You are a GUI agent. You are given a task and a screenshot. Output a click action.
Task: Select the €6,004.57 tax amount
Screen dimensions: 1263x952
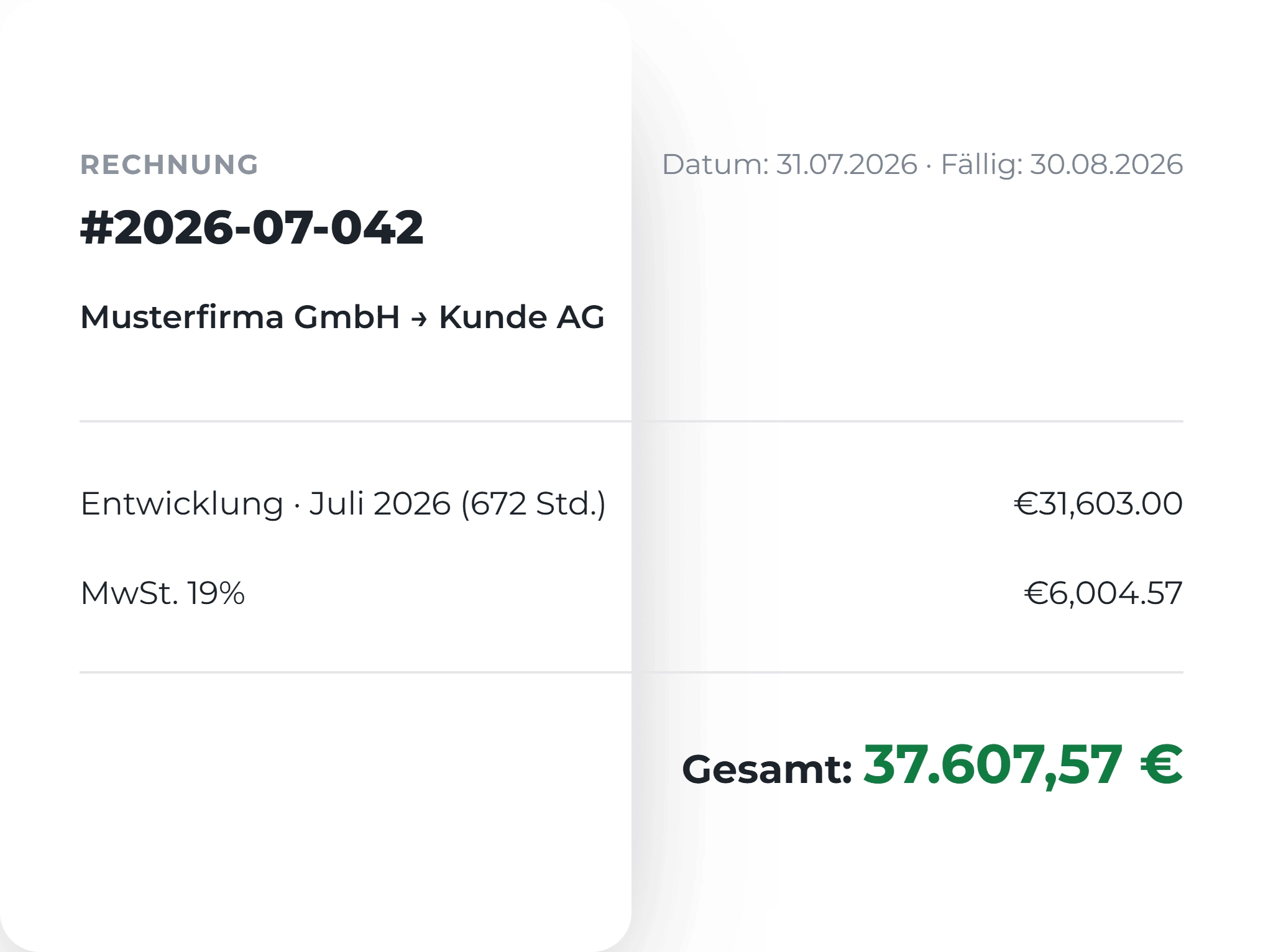[x=1103, y=593]
